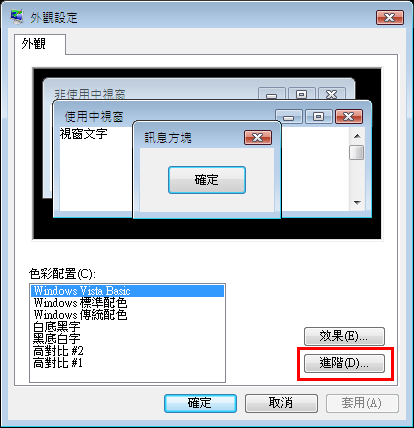
Task: Close the 外觀設定 dialog window
Action: tap(390, 17)
